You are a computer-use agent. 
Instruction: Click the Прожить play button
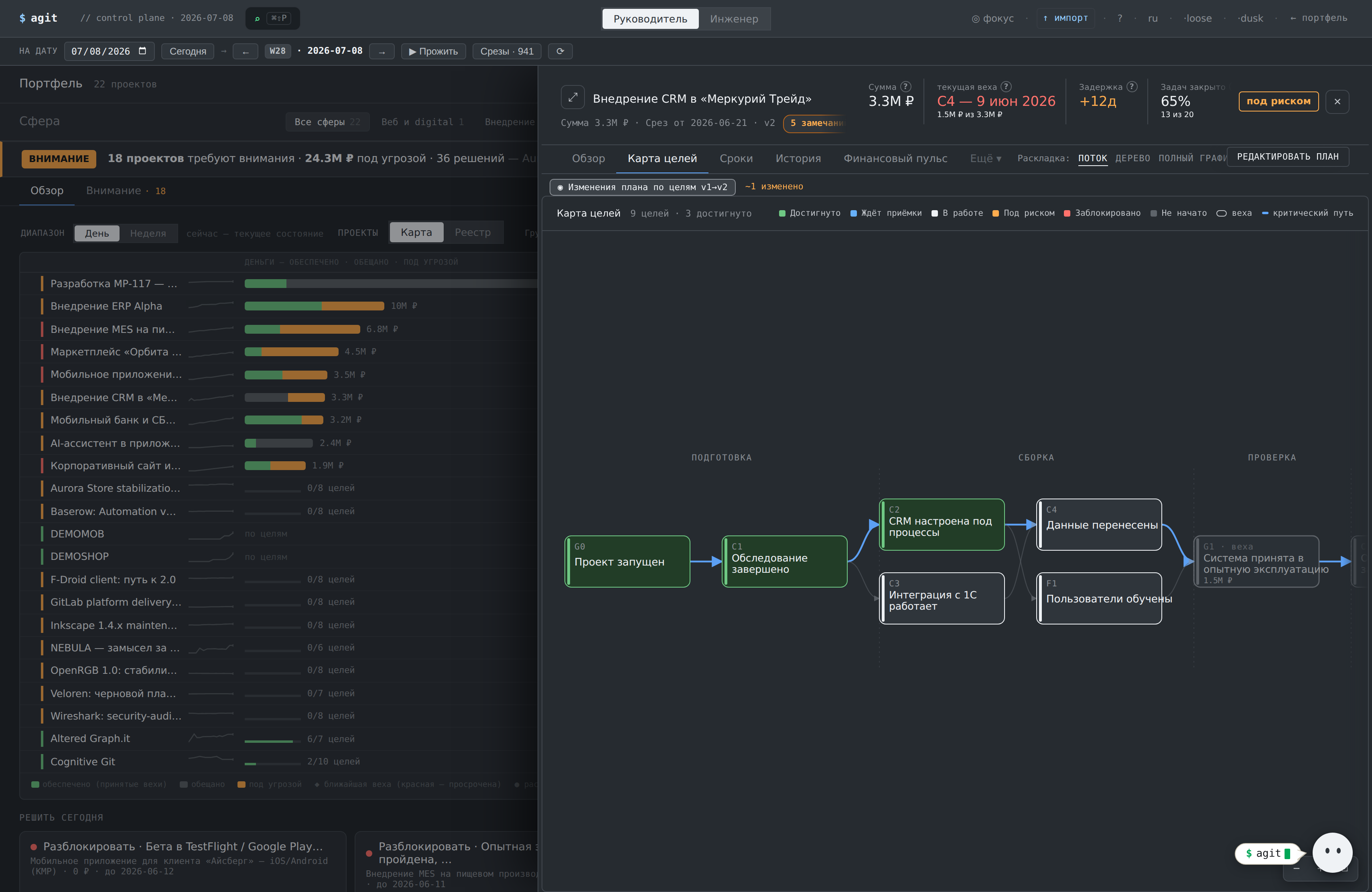[433, 51]
